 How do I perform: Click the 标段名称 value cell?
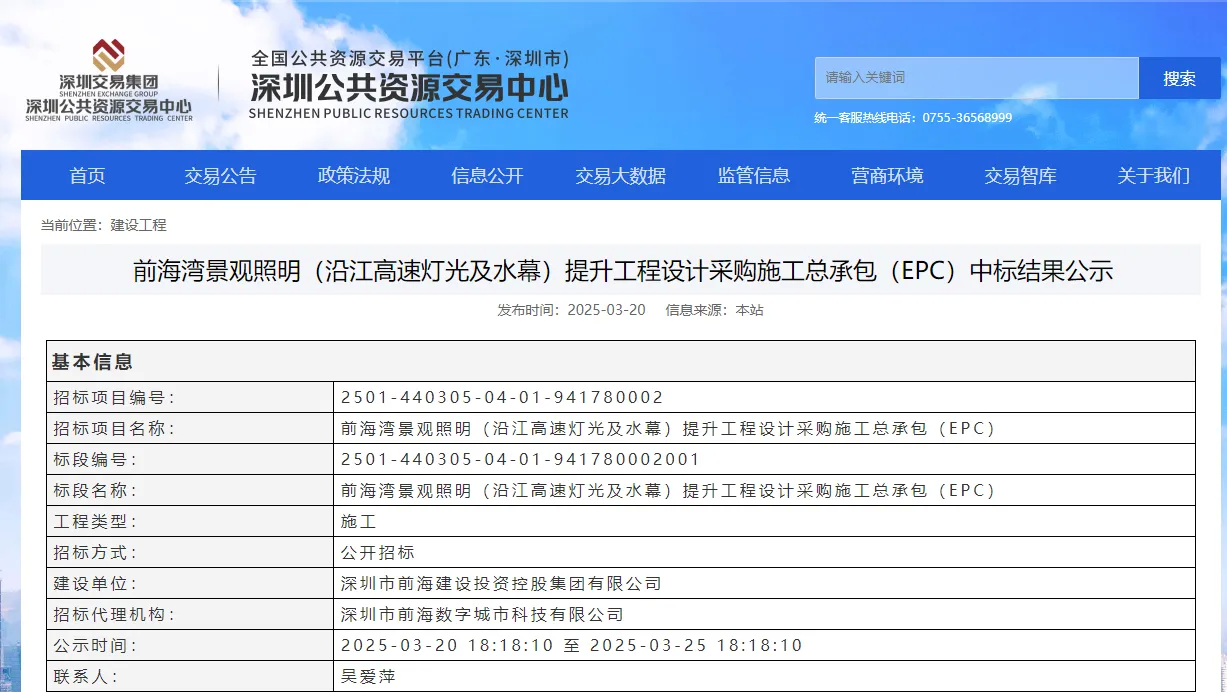pos(764,490)
